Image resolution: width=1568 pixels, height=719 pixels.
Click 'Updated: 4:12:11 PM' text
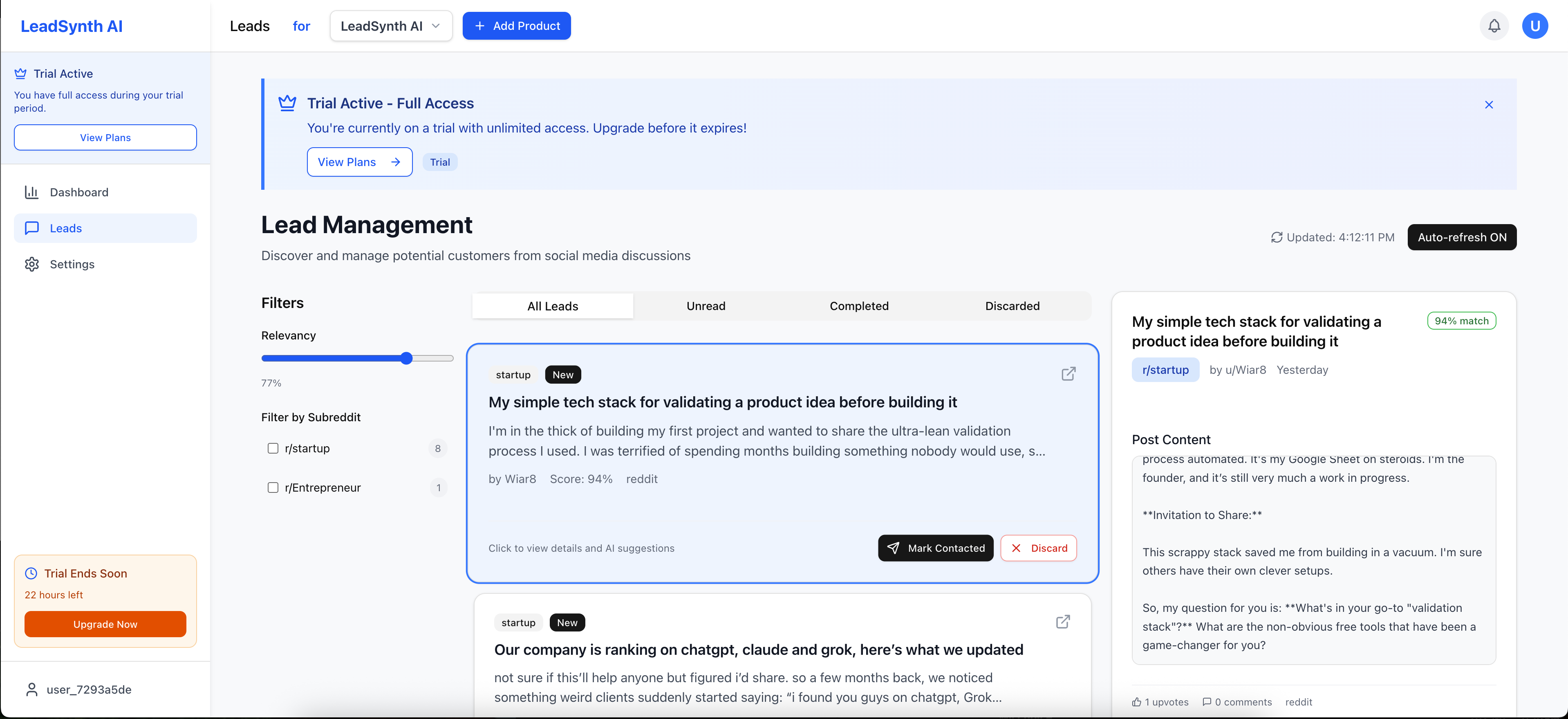(1340, 238)
